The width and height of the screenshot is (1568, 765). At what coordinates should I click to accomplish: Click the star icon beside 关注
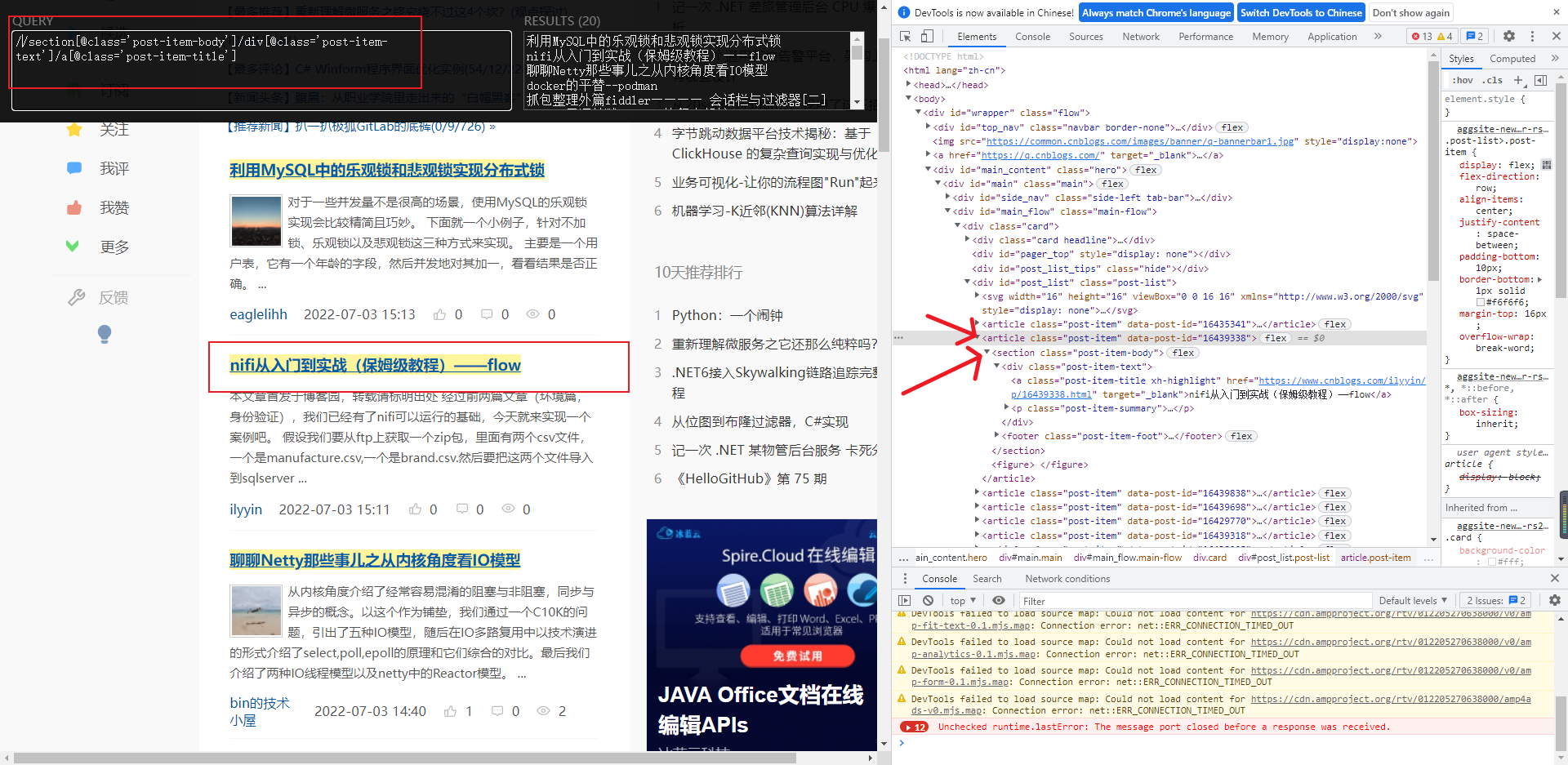74,129
